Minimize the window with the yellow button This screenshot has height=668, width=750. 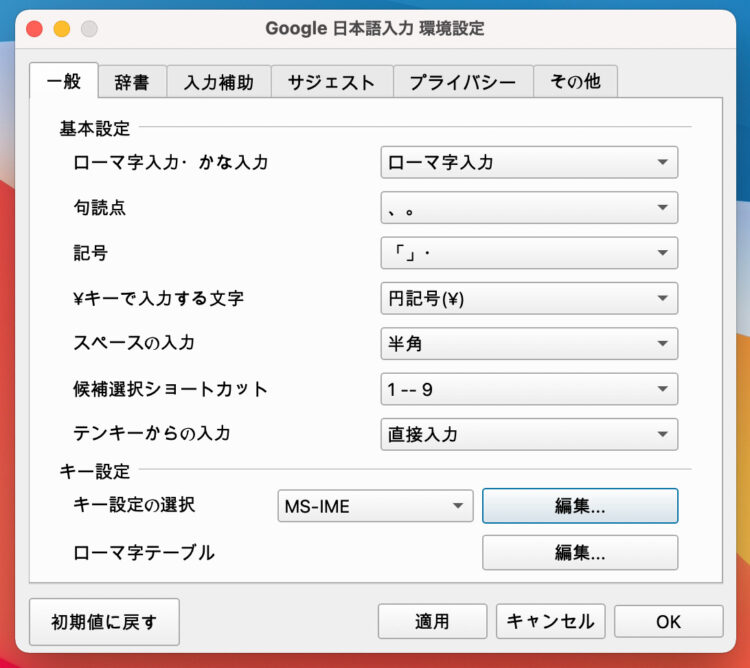tap(62, 29)
